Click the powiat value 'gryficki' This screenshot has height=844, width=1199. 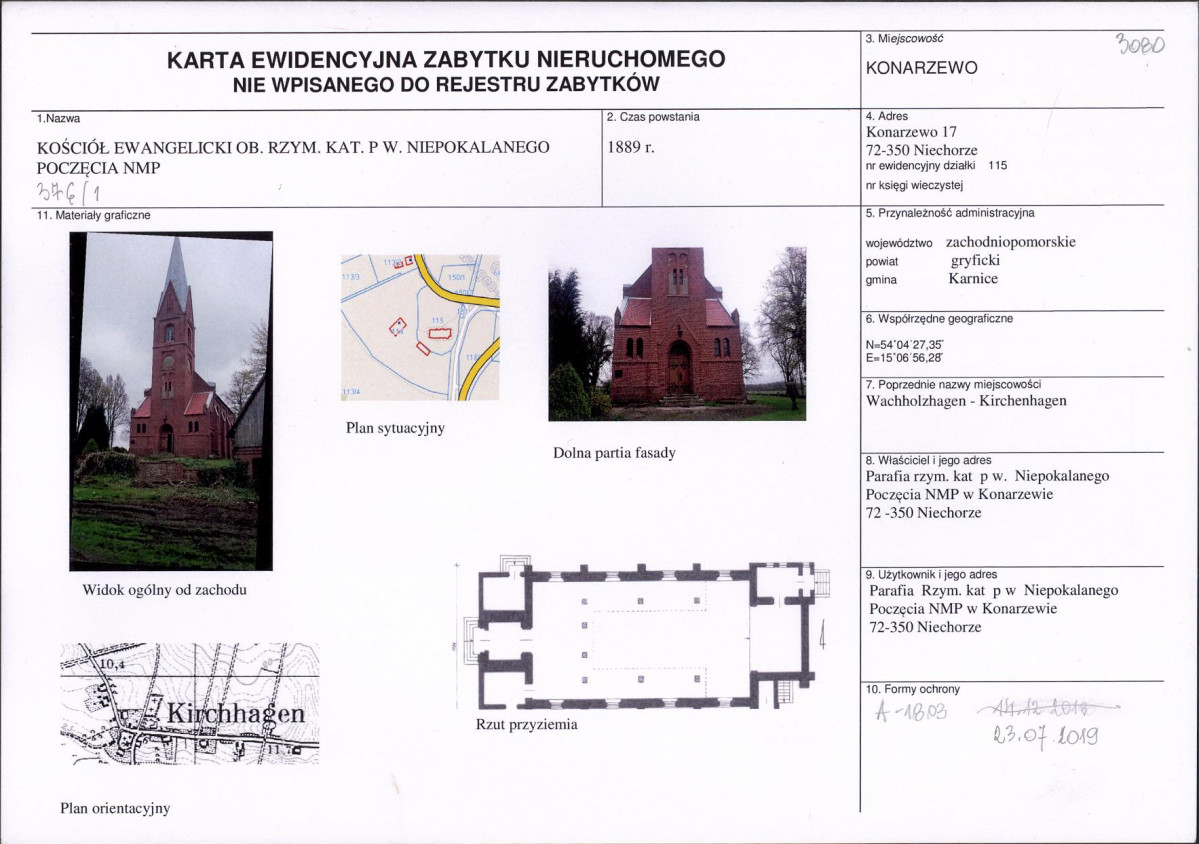tap(975, 261)
